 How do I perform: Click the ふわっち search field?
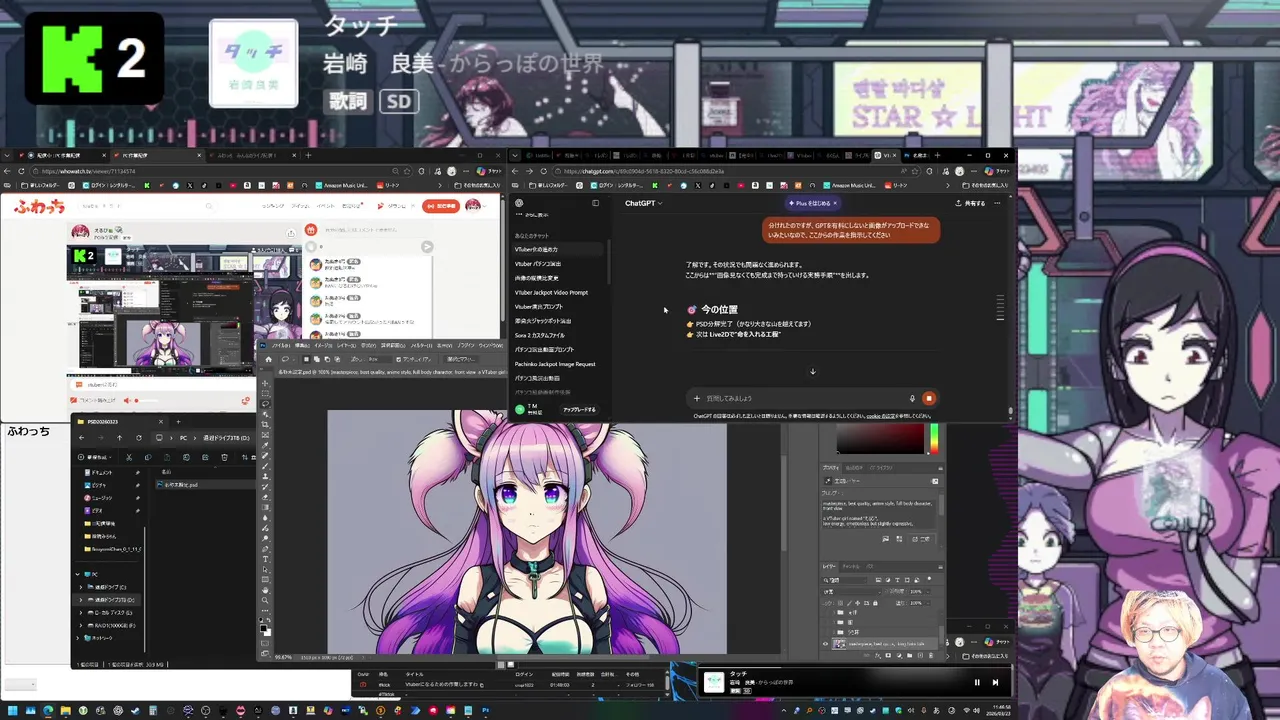click(146, 206)
